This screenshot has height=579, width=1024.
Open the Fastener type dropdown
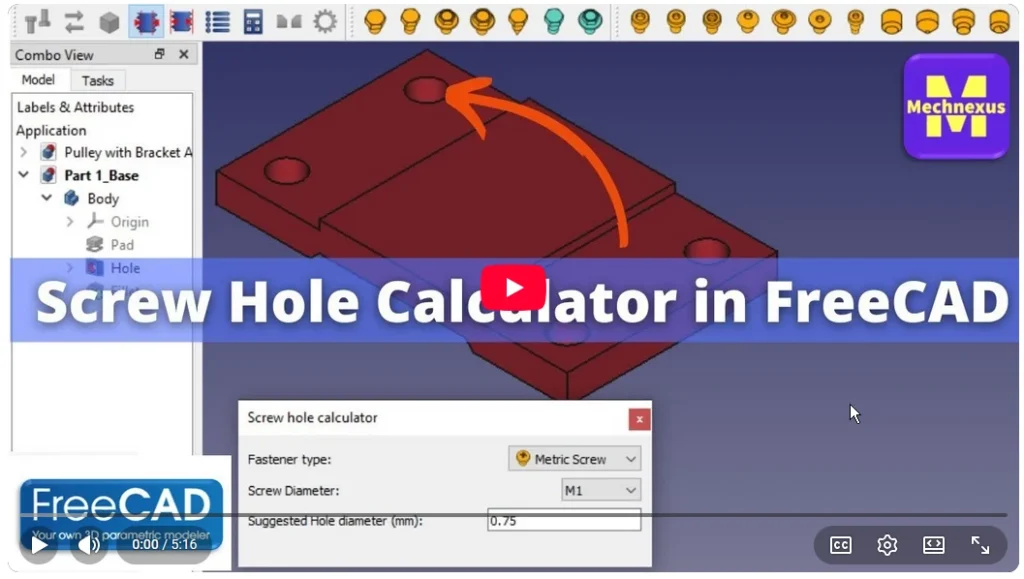[574, 459]
